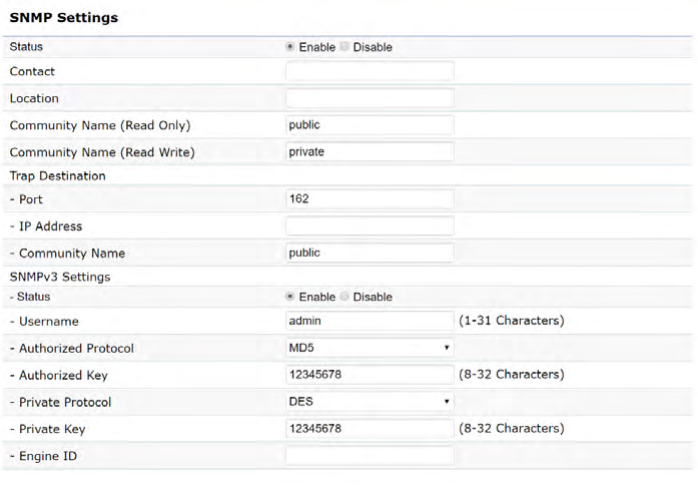Click the Trap Destination IP Address field
The image size is (698, 490).
pyautogui.click(x=369, y=226)
